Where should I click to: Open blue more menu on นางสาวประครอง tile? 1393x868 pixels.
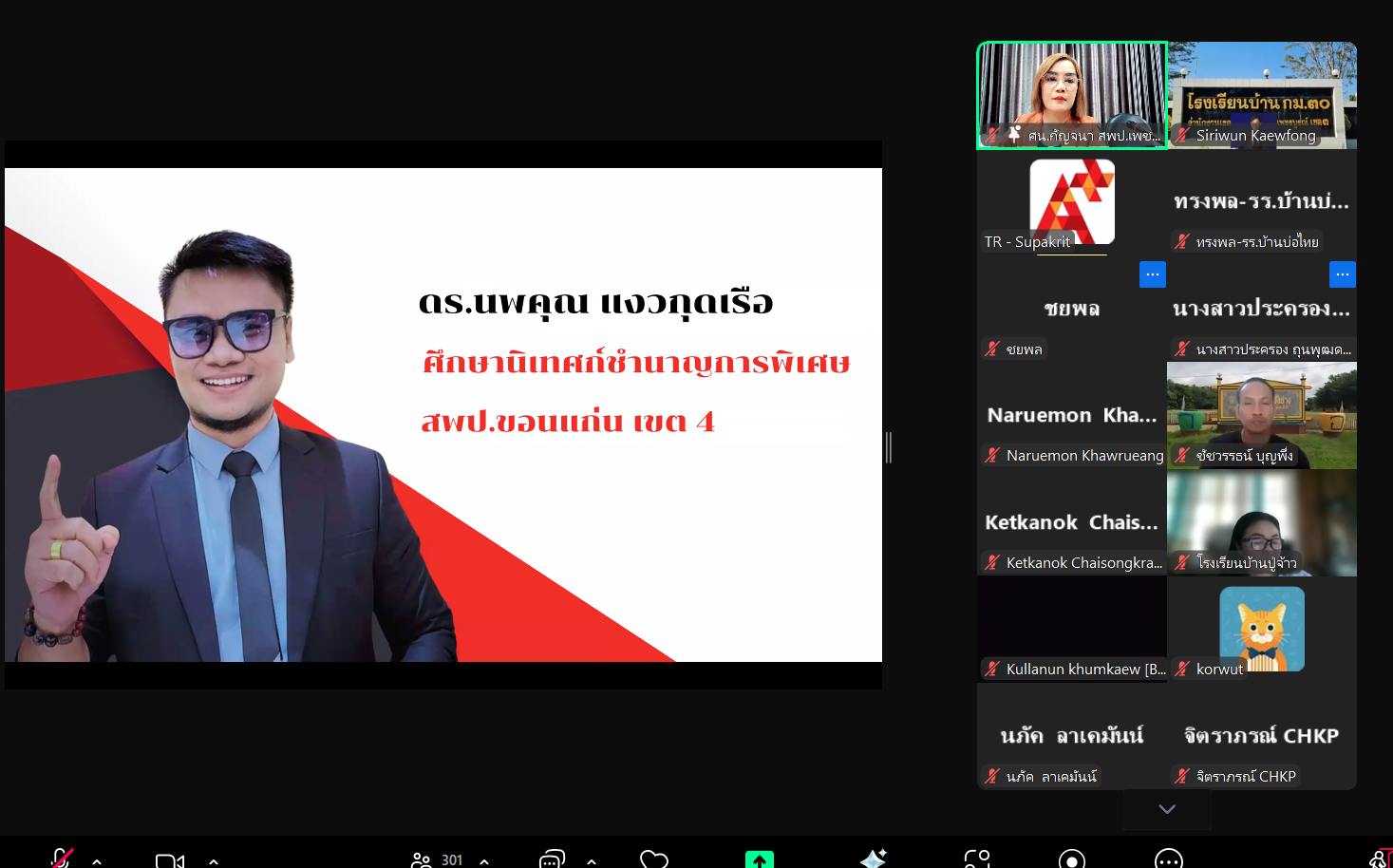(1342, 274)
